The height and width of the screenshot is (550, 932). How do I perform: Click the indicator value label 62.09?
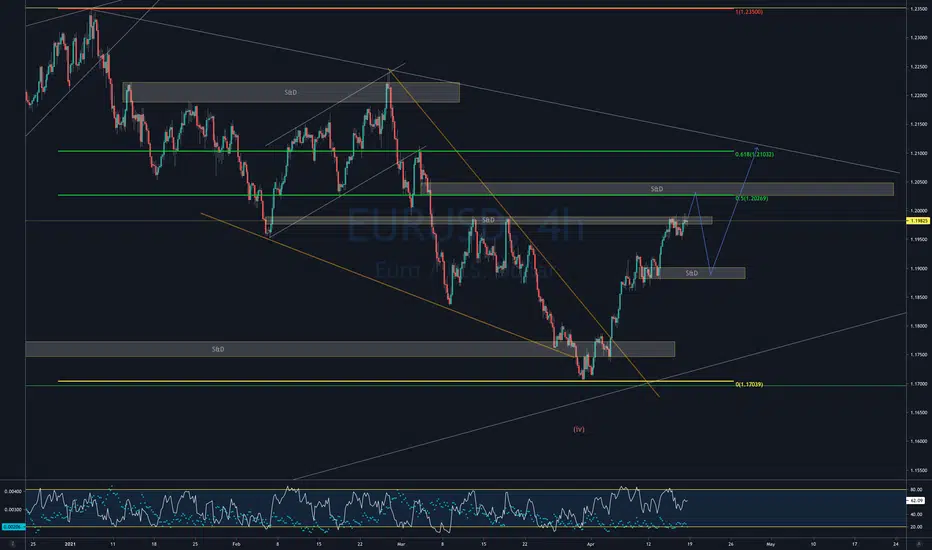coord(917,501)
